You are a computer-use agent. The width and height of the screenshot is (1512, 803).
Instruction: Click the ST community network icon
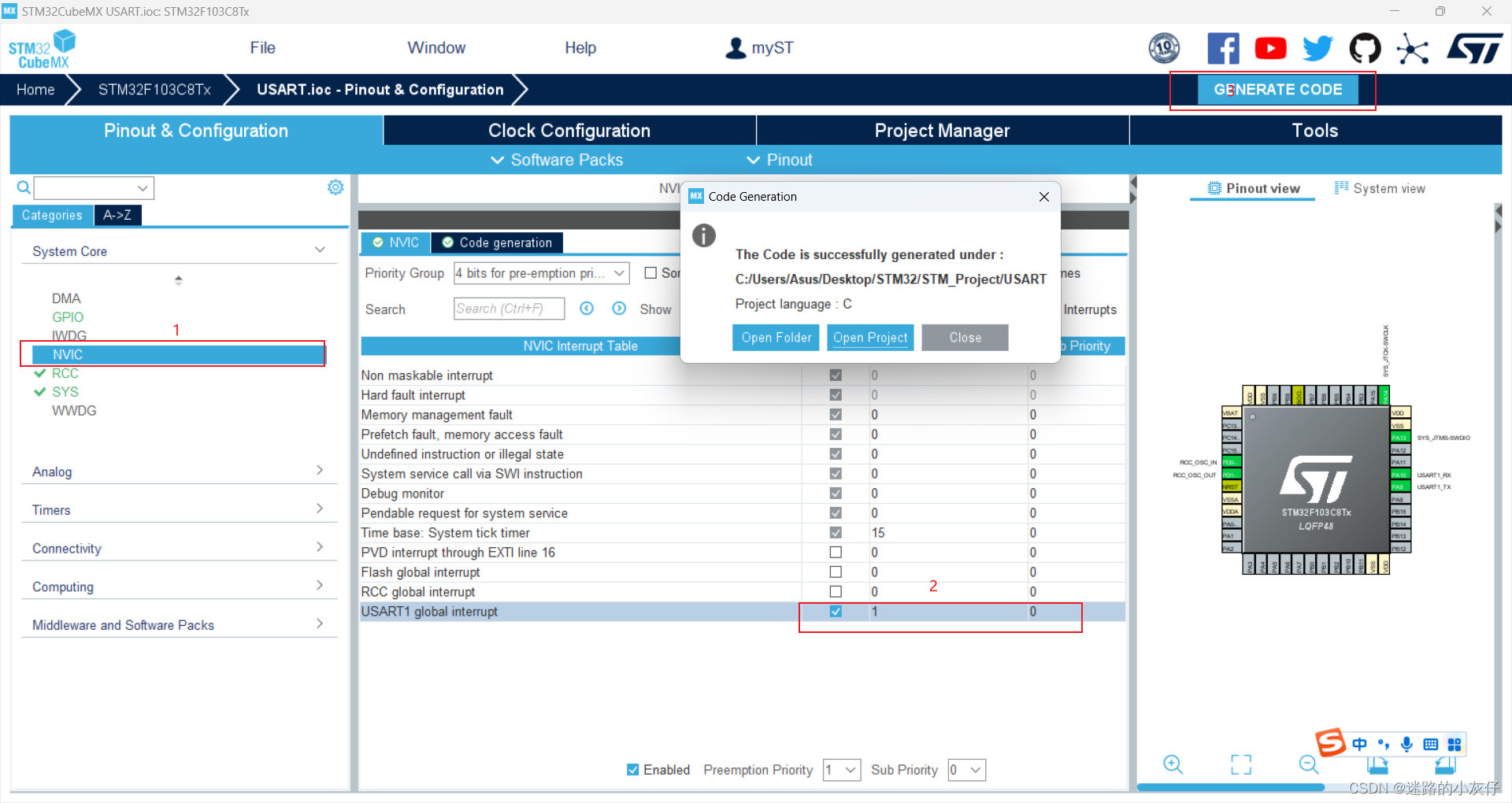coord(1412,49)
